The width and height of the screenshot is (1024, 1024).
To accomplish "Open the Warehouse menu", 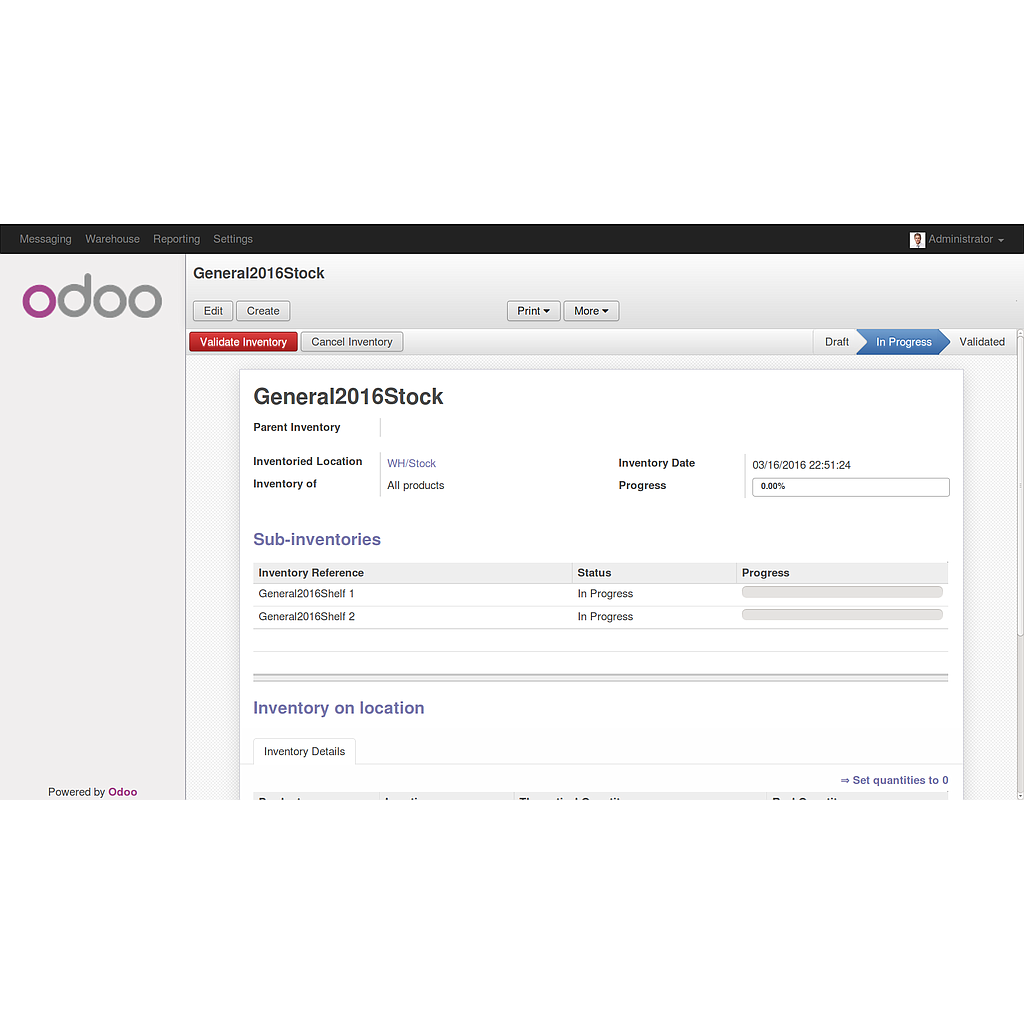I will coord(112,240).
